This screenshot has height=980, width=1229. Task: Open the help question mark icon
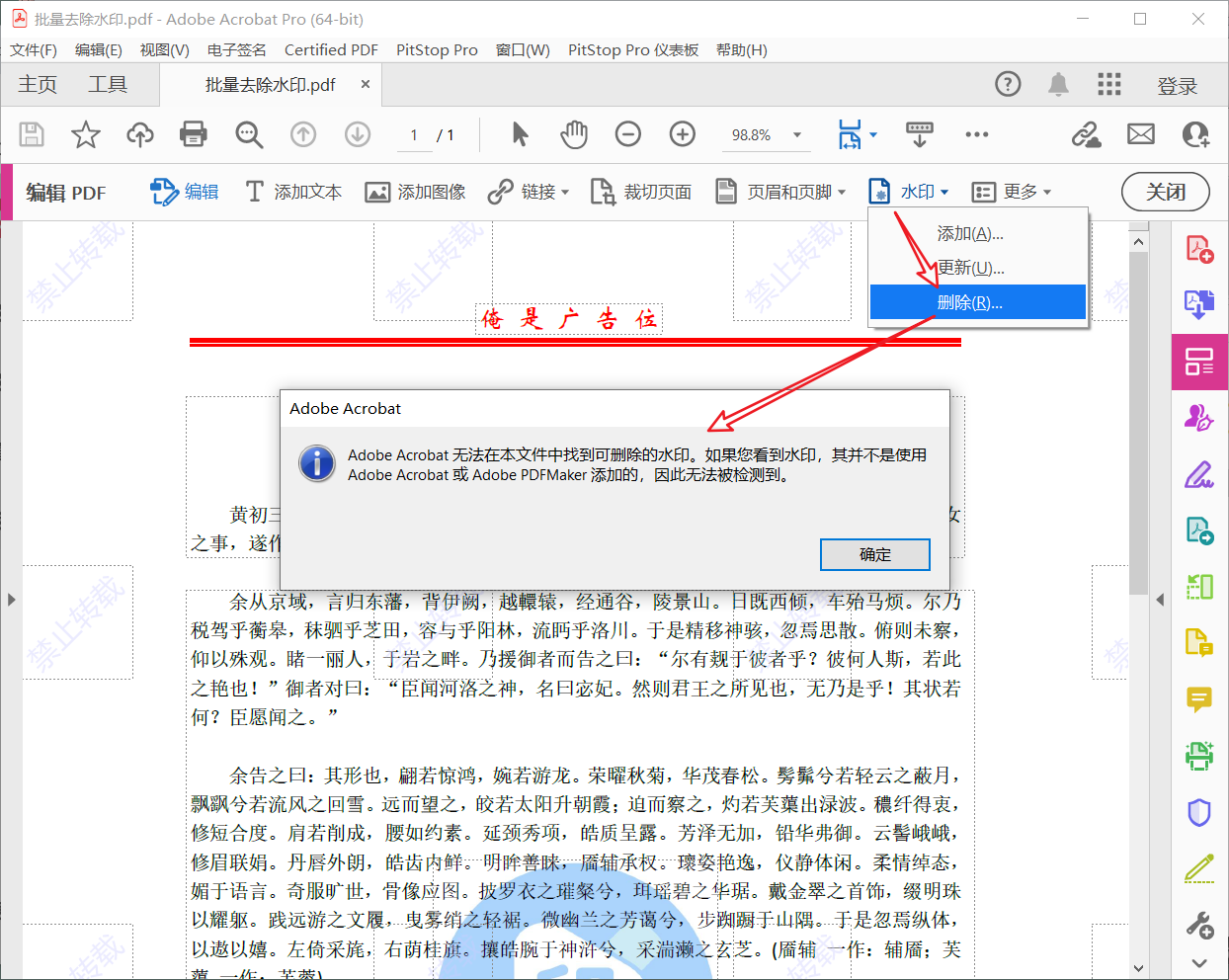[1008, 84]
